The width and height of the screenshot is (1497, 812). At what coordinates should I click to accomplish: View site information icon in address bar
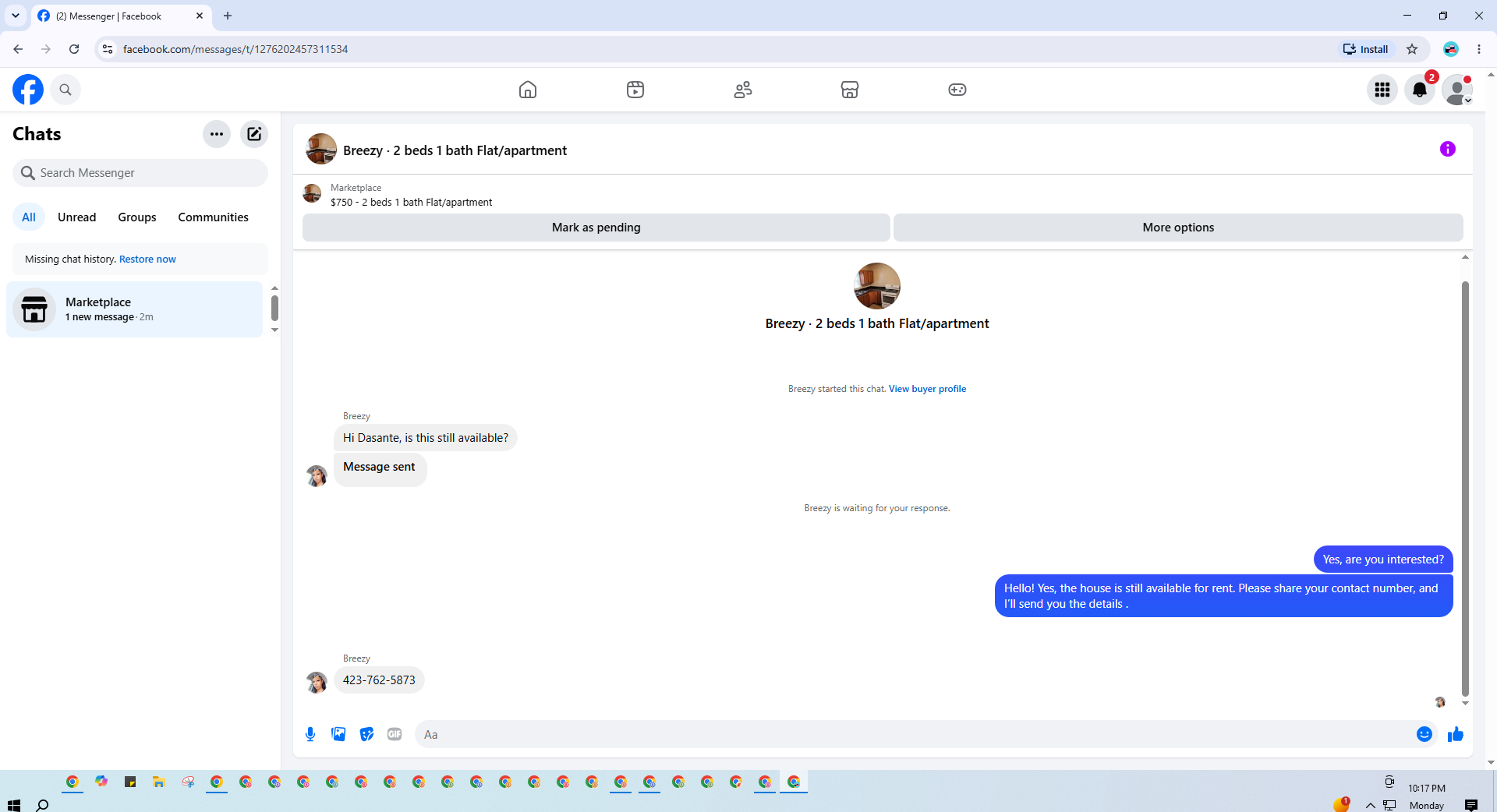pyautogui.click(x=108, y=49)
